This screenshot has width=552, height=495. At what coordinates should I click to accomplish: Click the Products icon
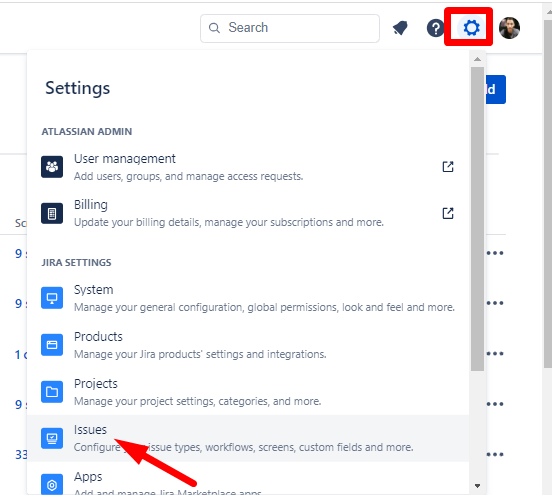click(x=52, y=345)
